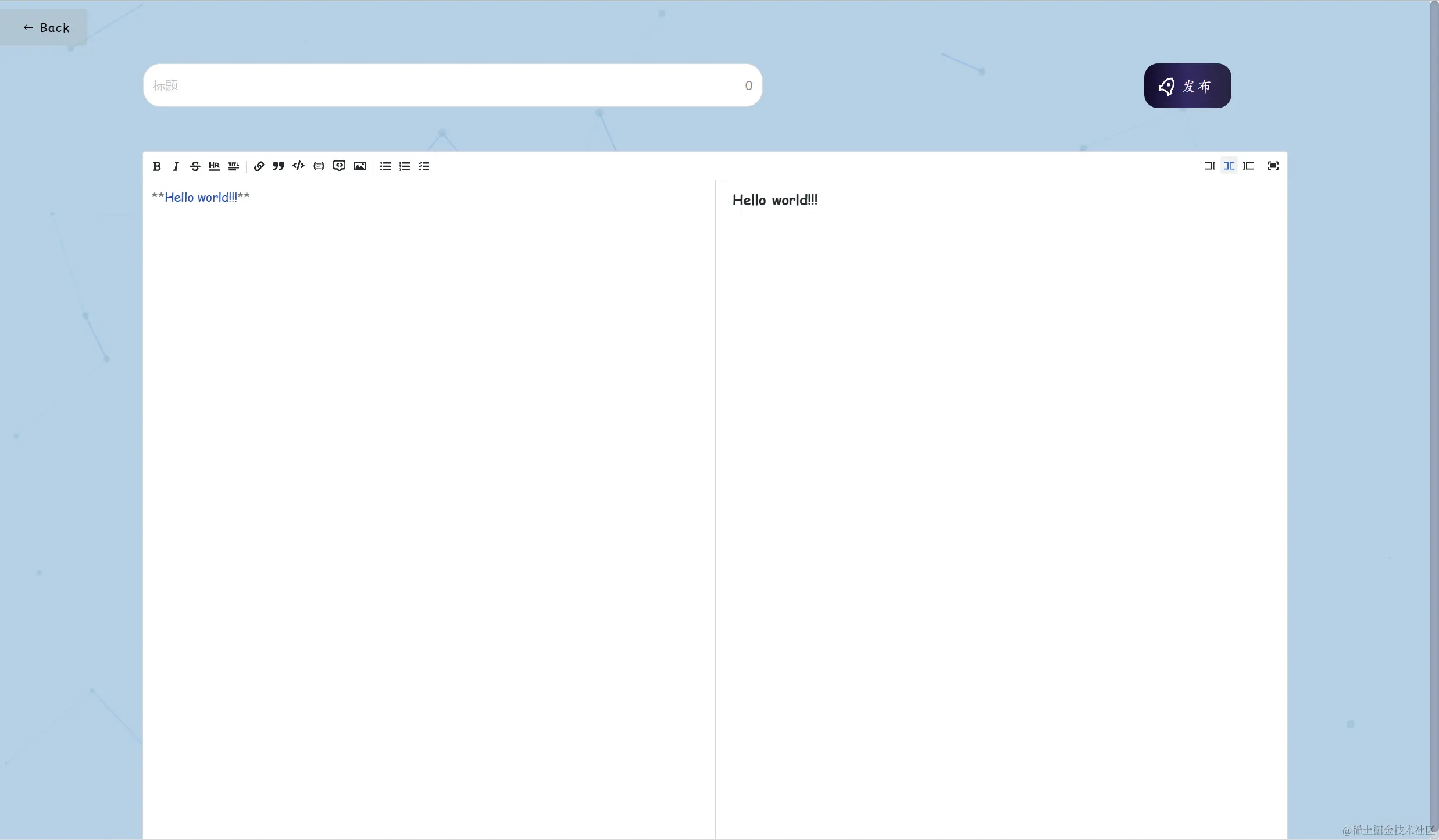Screen dimensions: 1439x840
Task: Insert a hyperlink with the link icon
Action: [259, 166]
